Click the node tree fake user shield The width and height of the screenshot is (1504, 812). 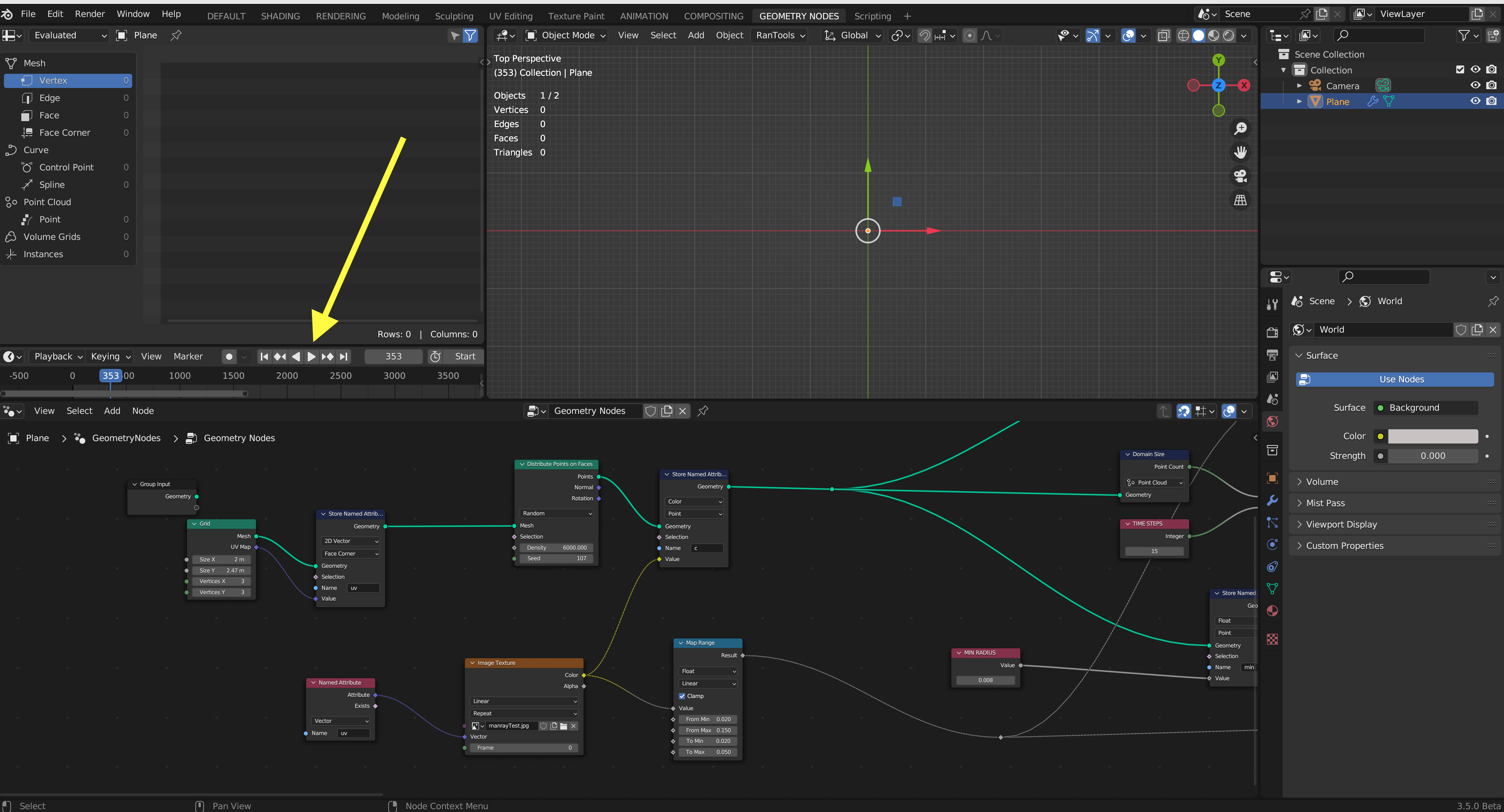[651, 411]
